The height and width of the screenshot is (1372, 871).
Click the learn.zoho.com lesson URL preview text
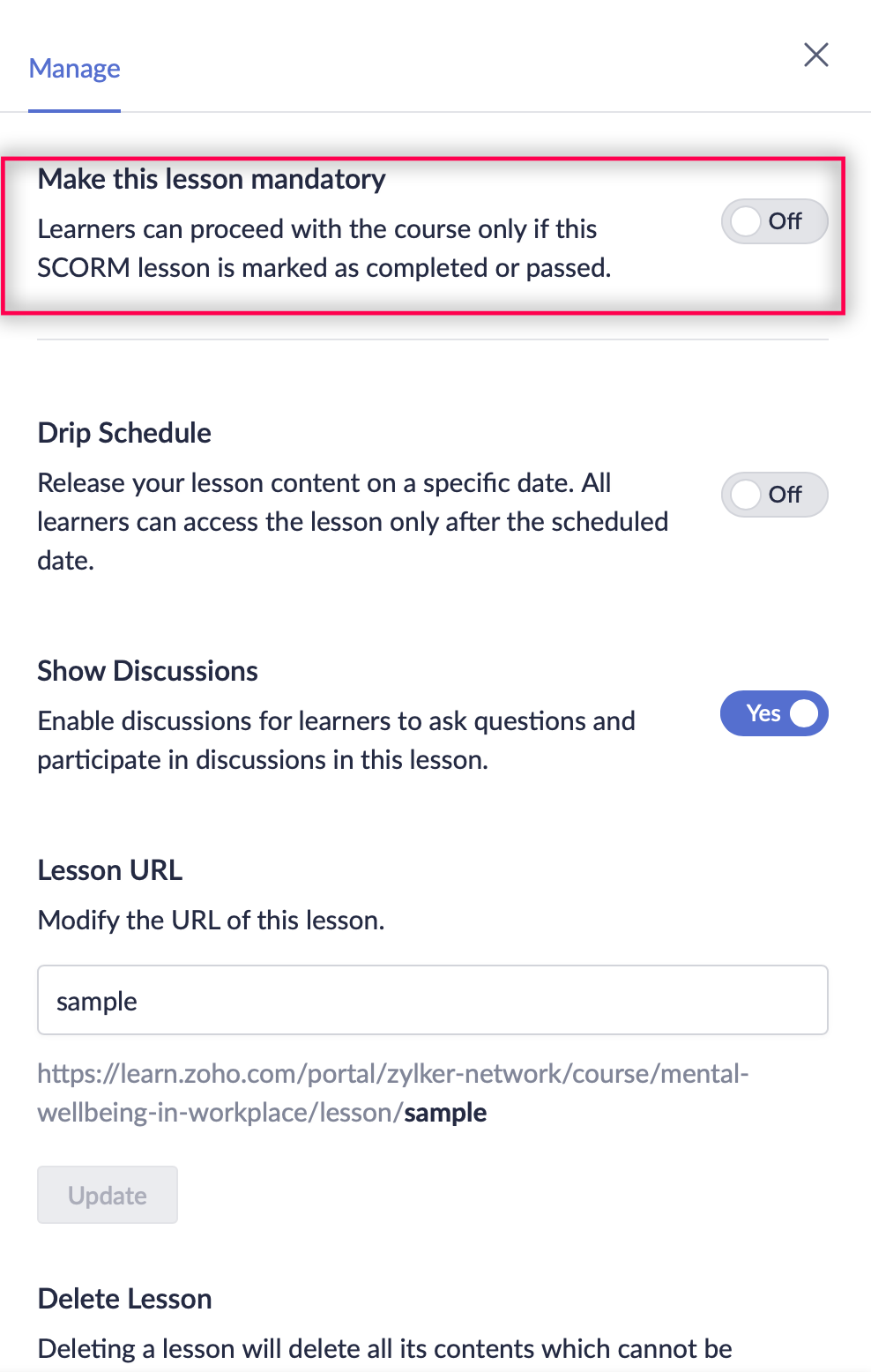pyautogui.click(x=392, y=1074)
